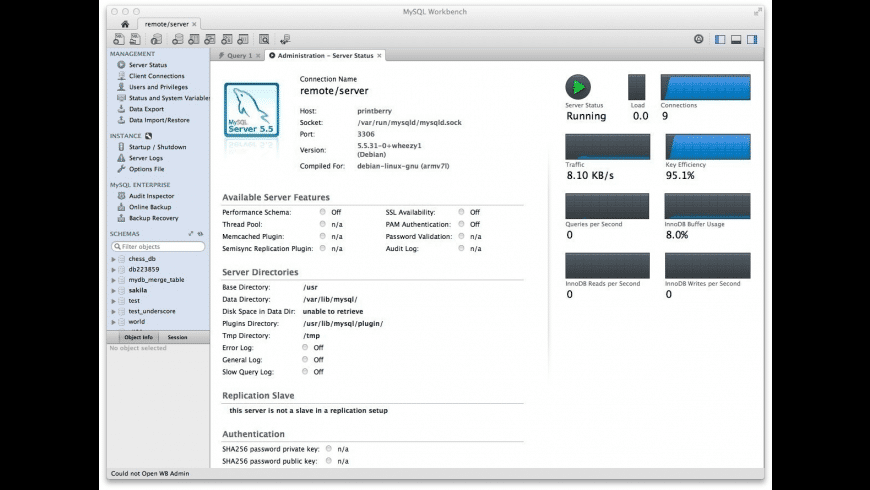The image size is (870, 490).
Task: Select the sakila schema name
Action: 138,290
